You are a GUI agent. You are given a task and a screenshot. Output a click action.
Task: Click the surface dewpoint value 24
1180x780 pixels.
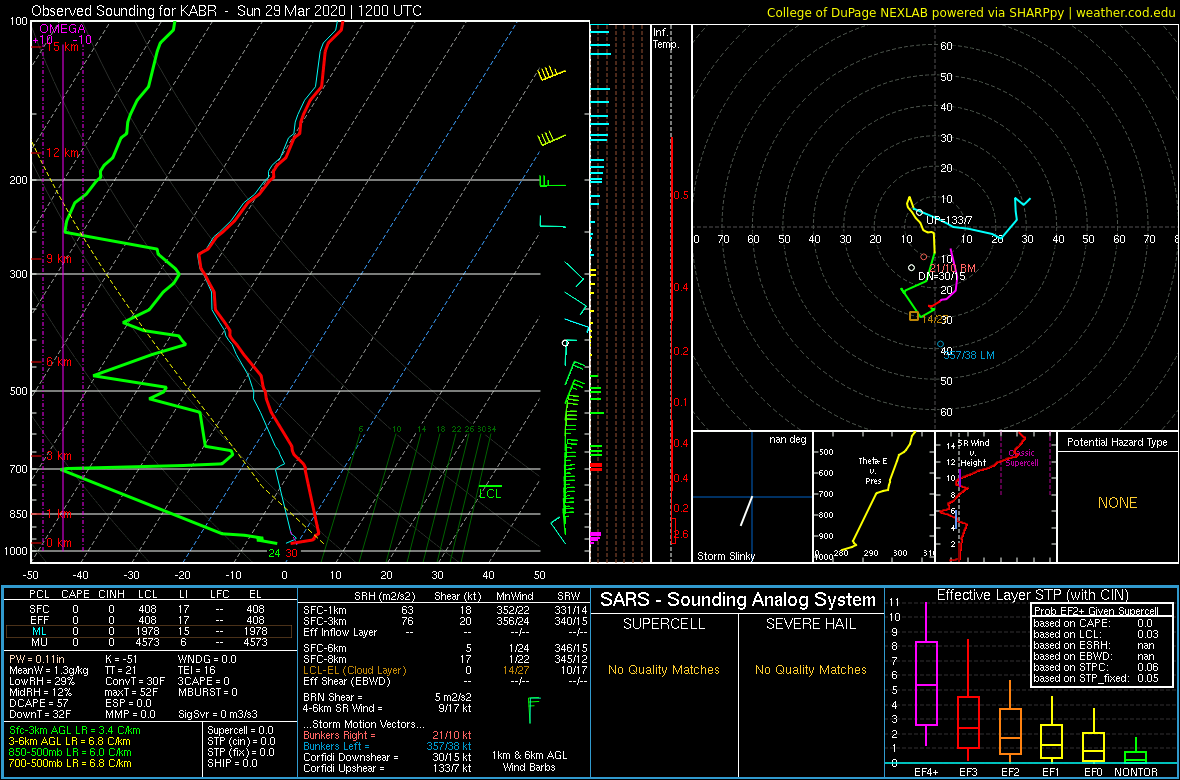tap(275, 553)
